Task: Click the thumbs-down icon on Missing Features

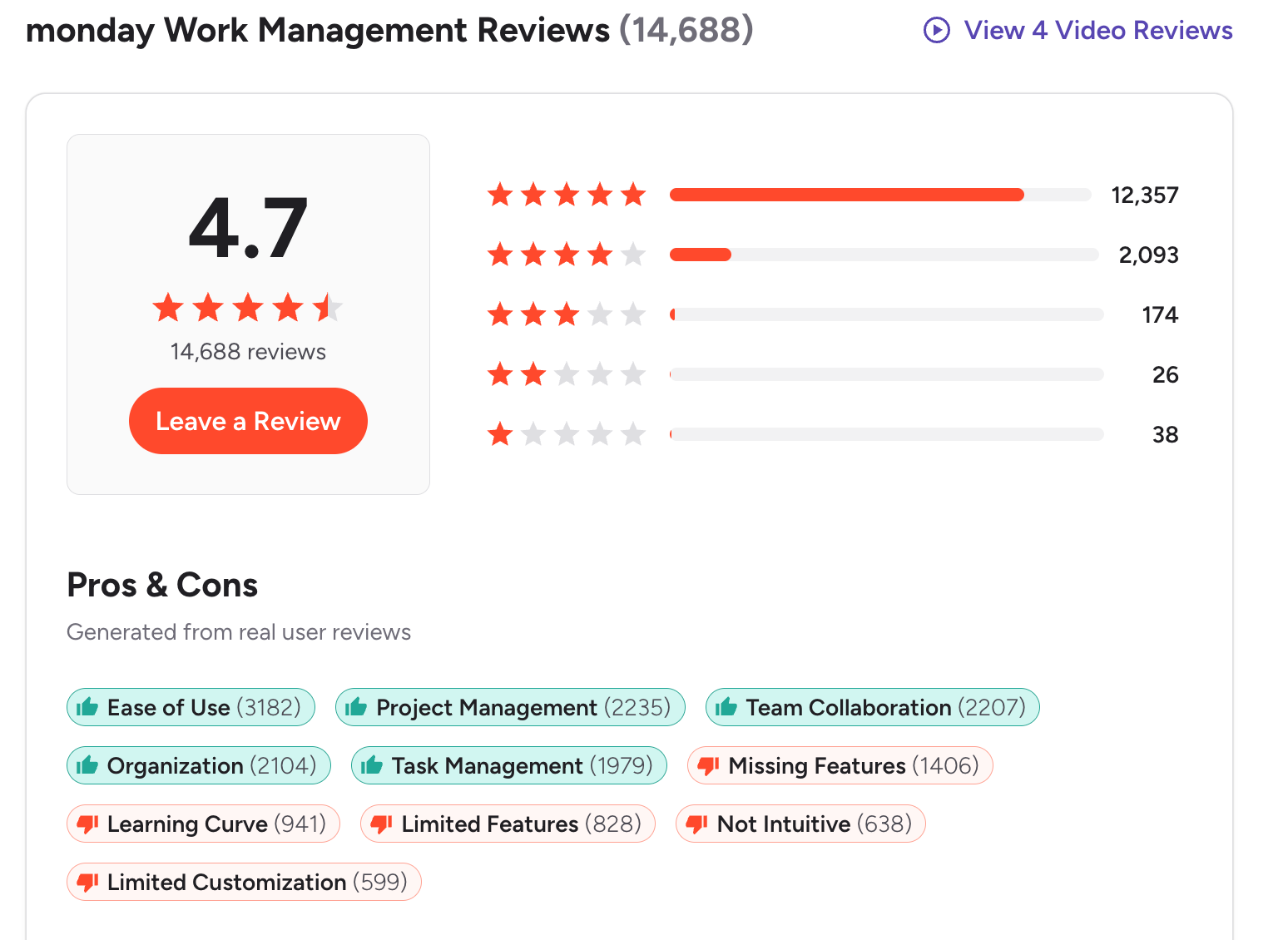Action: coord(708,765)
